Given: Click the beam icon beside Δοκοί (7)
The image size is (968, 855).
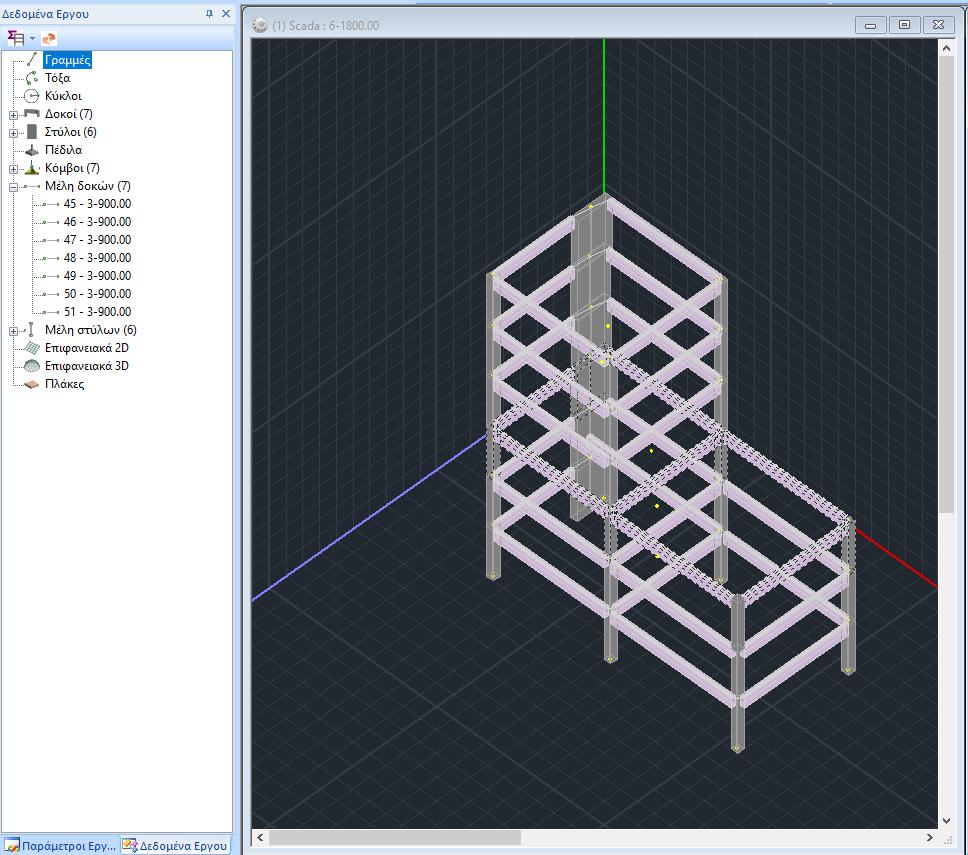Looking at the screenshot, I should point(32,114).
